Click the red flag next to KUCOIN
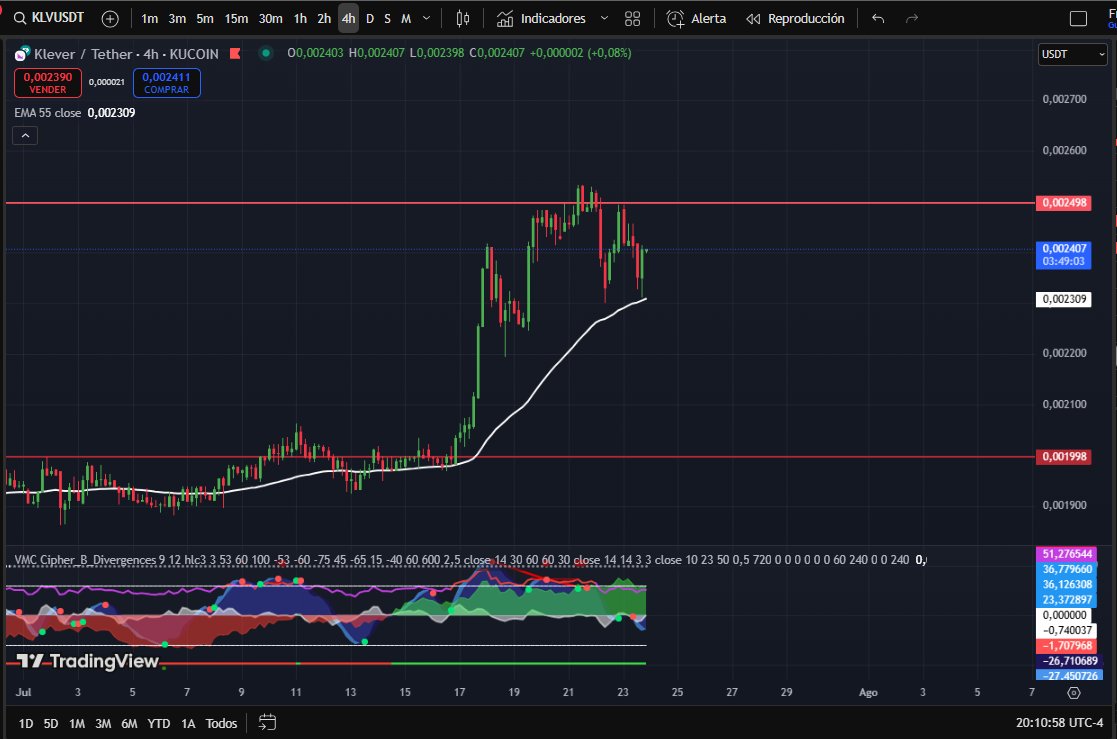Image resolution: width=1117 pixels, height=739 pixels. [235, 53]
